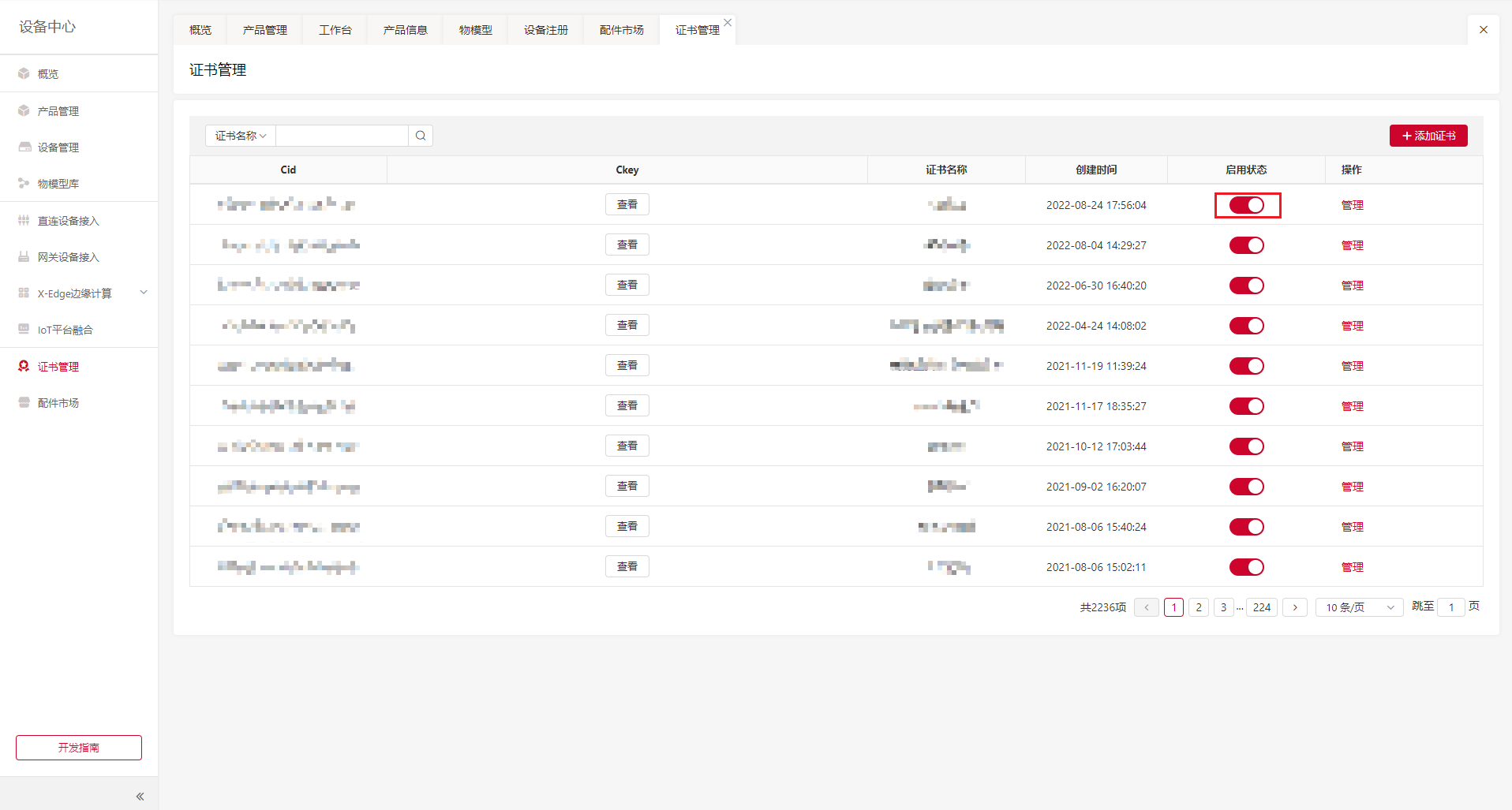This screenshot has height=810, width=1512.
Task: Disable certificate created 2022-08-24 17:56:04
Action: (1247, 205)
